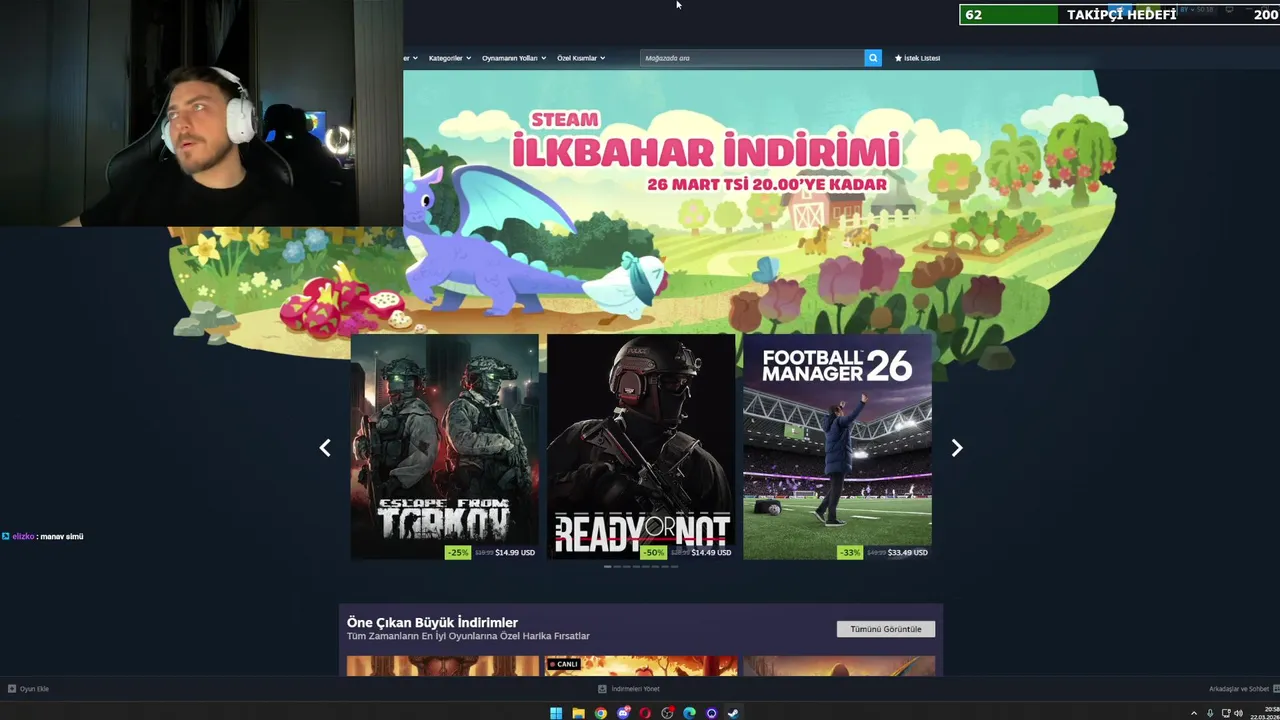The height and width of the screenshot is (720, 1280).
Task: Open the Escape from Tarkov game card
Action: [444, 447]
